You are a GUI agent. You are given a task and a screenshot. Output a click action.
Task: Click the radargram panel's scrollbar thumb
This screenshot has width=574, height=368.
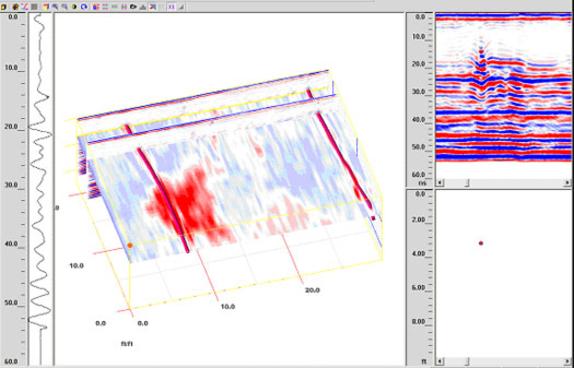coord(467,182)
